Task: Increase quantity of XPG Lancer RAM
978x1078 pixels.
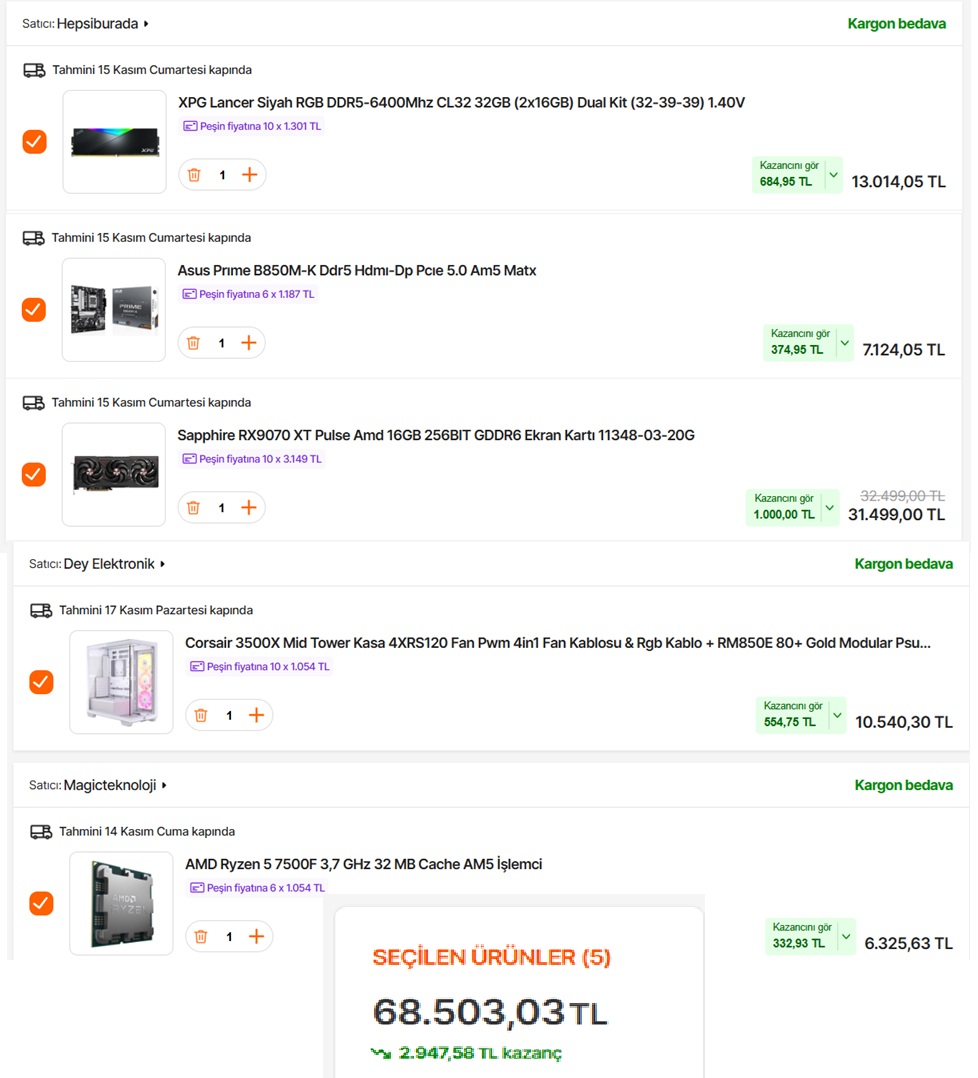Action: click(250, 175)
